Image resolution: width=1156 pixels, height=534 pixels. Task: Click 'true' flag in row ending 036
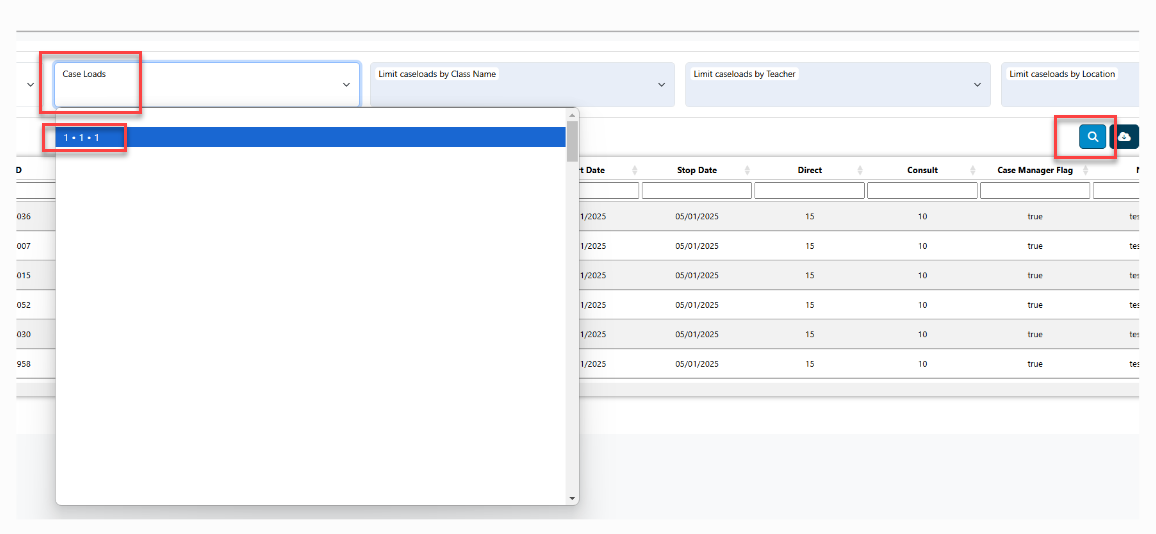pos(1035,217)
